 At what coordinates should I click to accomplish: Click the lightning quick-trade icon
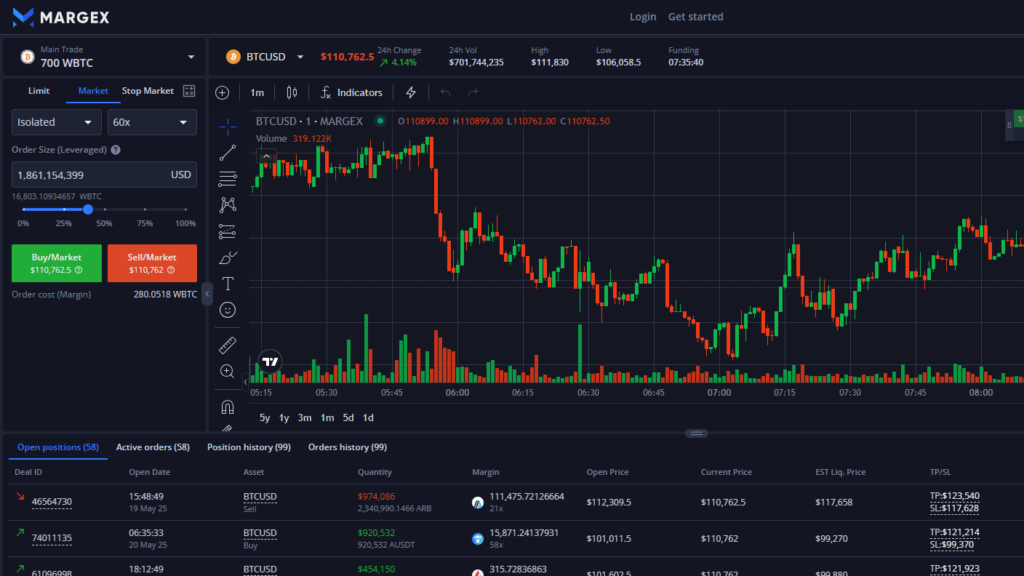click(x=411, y=93)
